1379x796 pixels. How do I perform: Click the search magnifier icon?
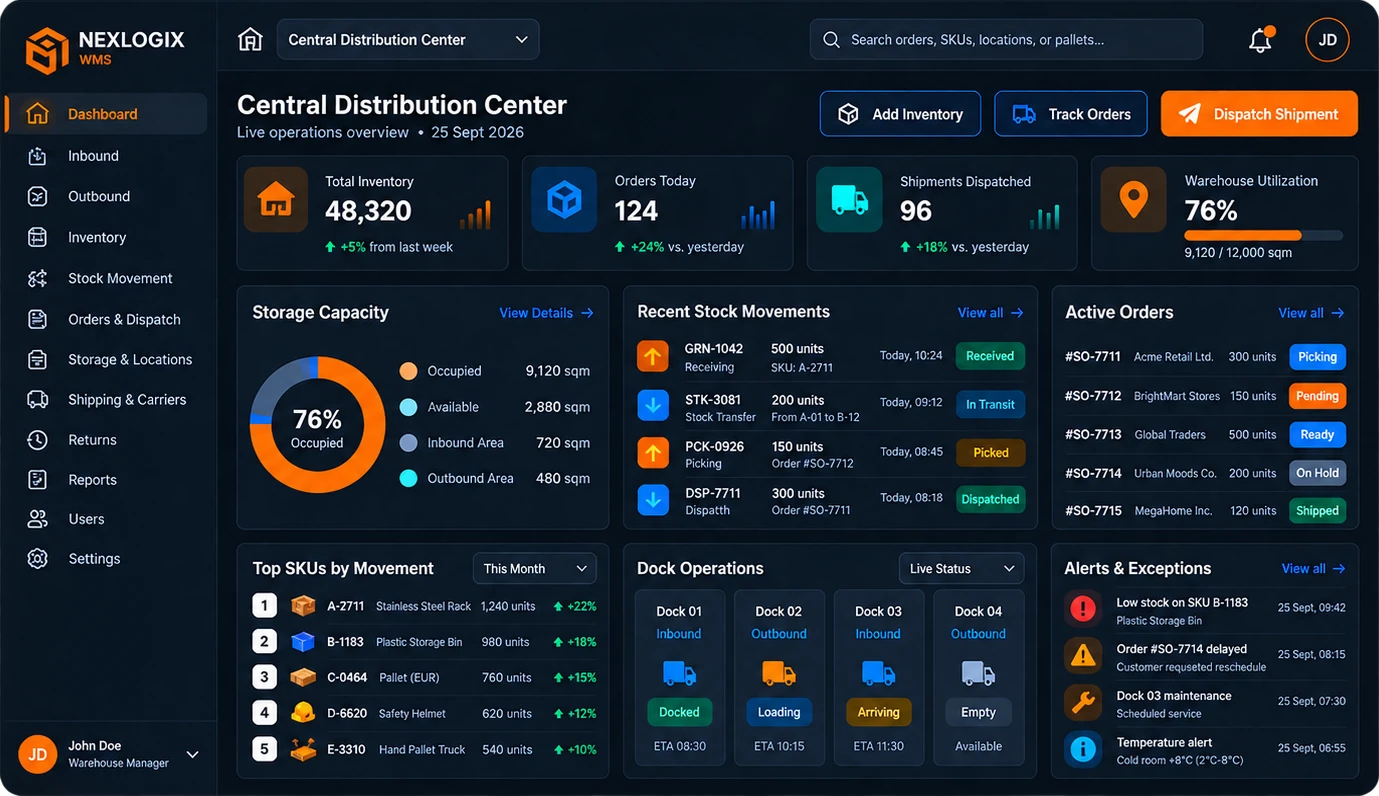tap(831, 40)
